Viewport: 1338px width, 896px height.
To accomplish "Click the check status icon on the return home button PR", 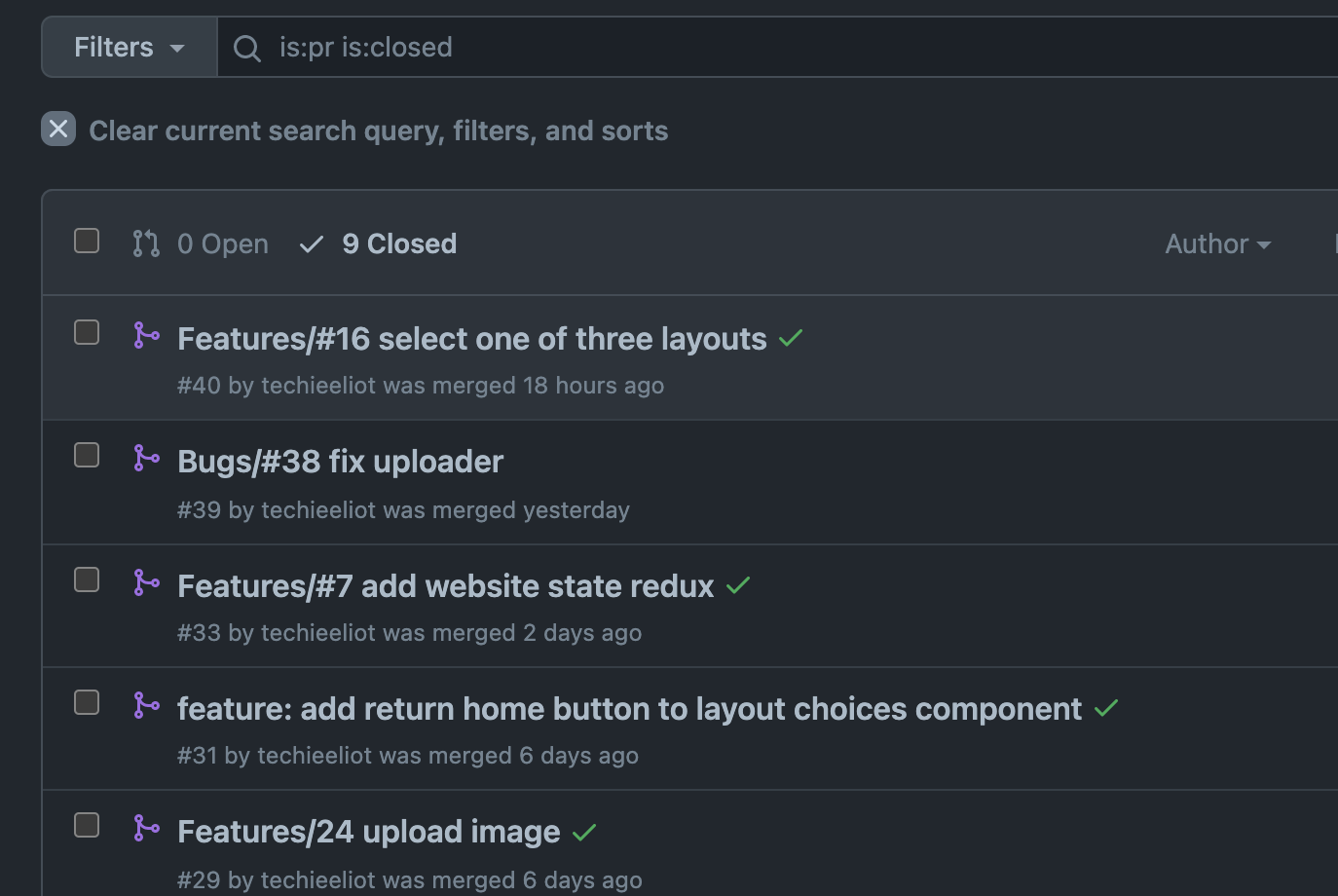I will 1106,708.
